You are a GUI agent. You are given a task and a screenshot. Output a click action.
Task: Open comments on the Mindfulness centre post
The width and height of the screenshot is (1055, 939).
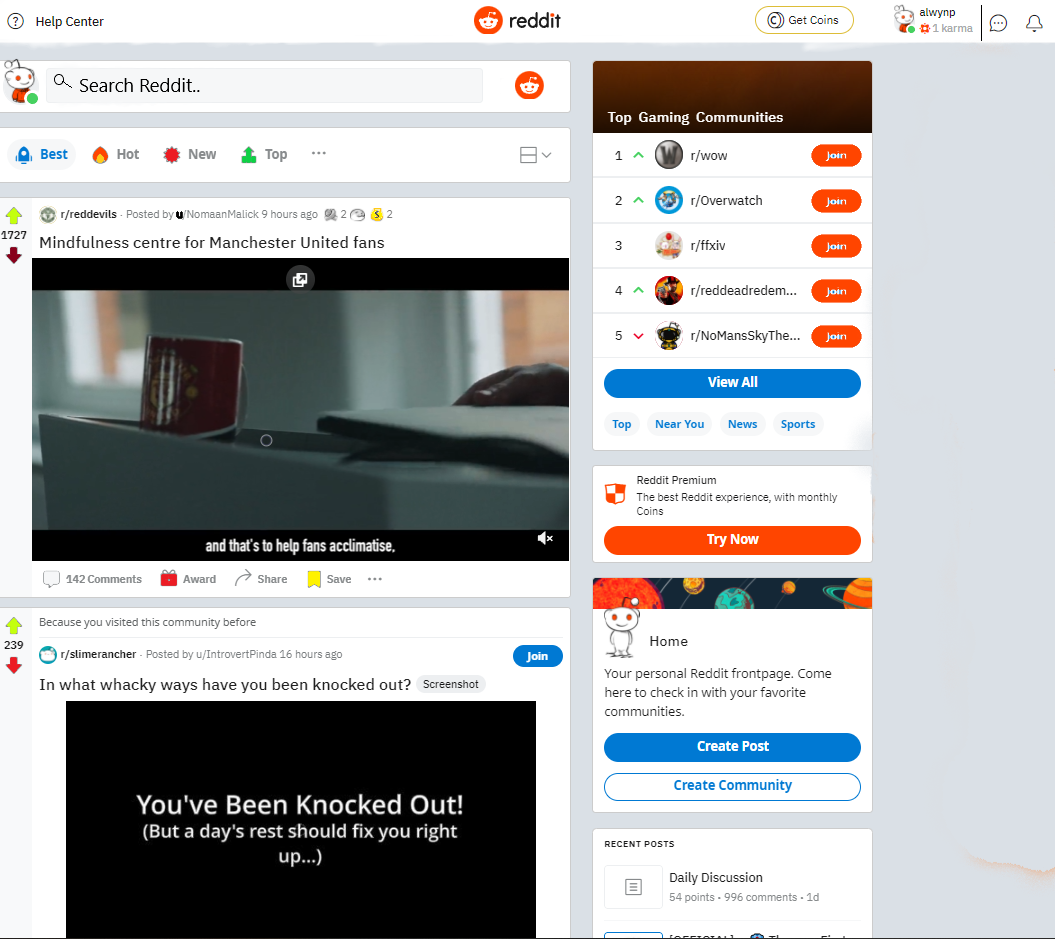pos(91,579)
